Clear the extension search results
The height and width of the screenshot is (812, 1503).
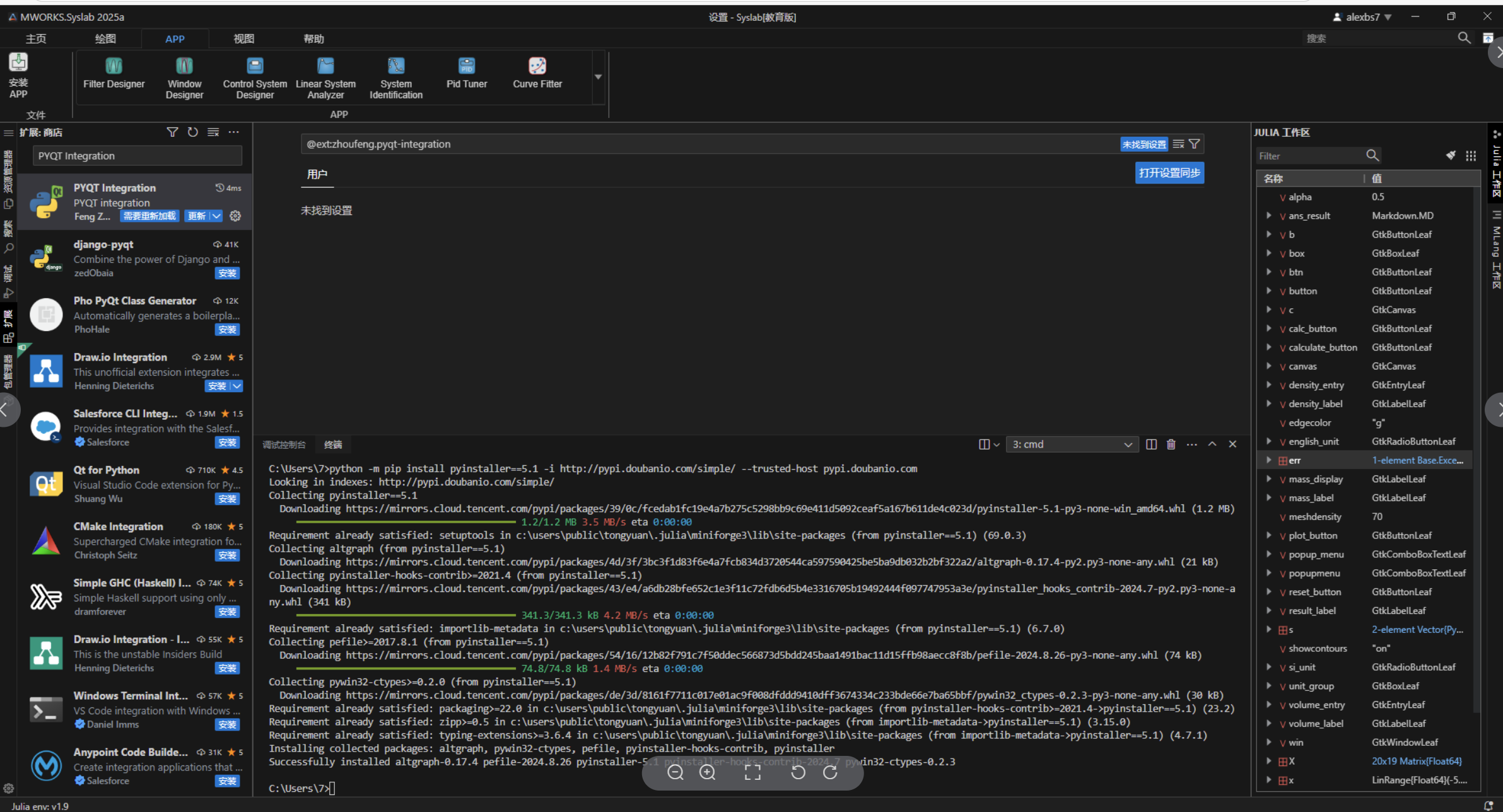(213, 132)
